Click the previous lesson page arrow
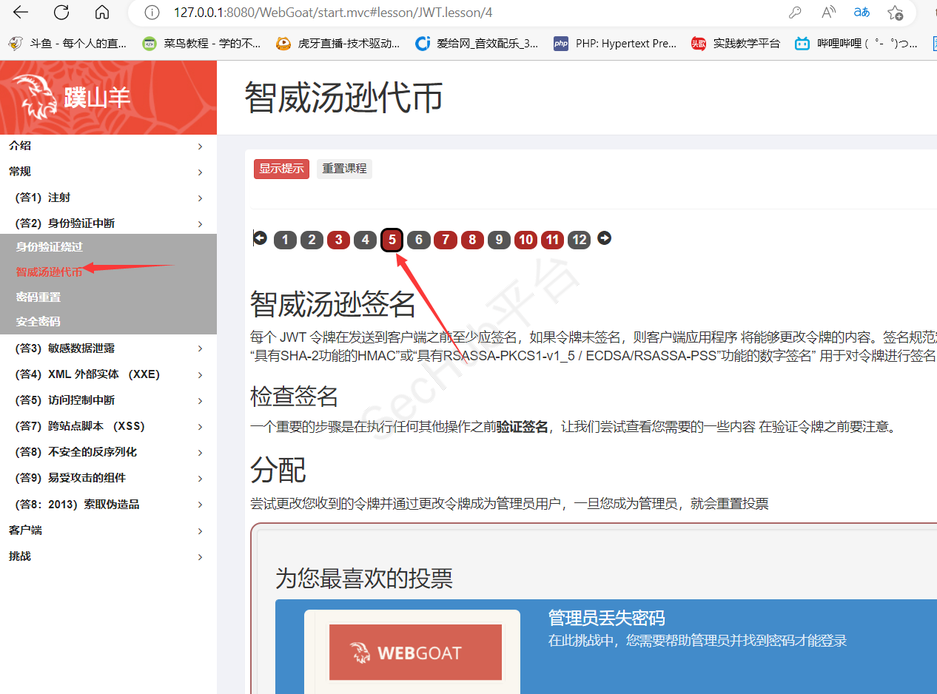 click(x=260, y=239)
